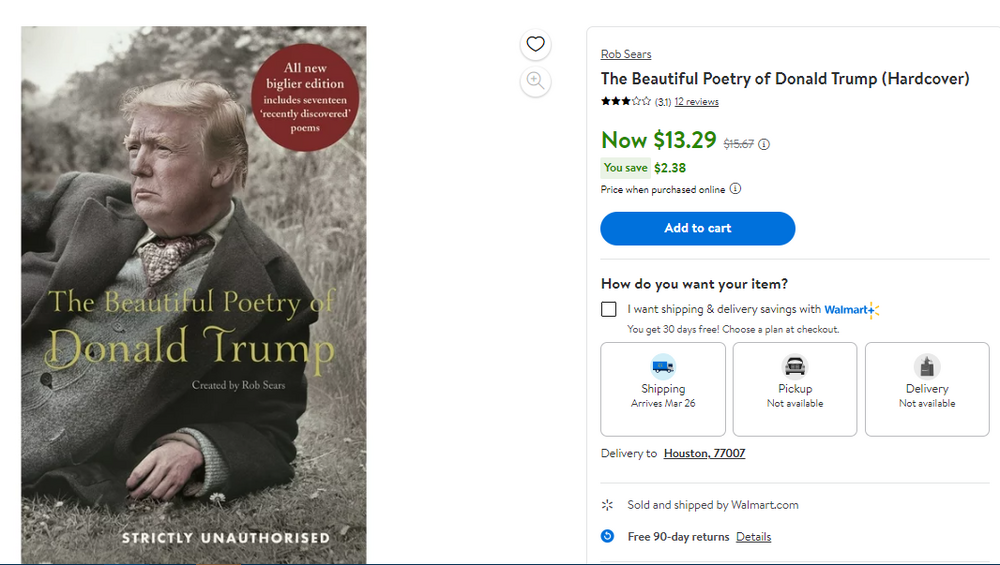This screenshot has width=1000, height=565.
Task: Click info icon beside strikethrough price
Action: [x=764, y=144]
